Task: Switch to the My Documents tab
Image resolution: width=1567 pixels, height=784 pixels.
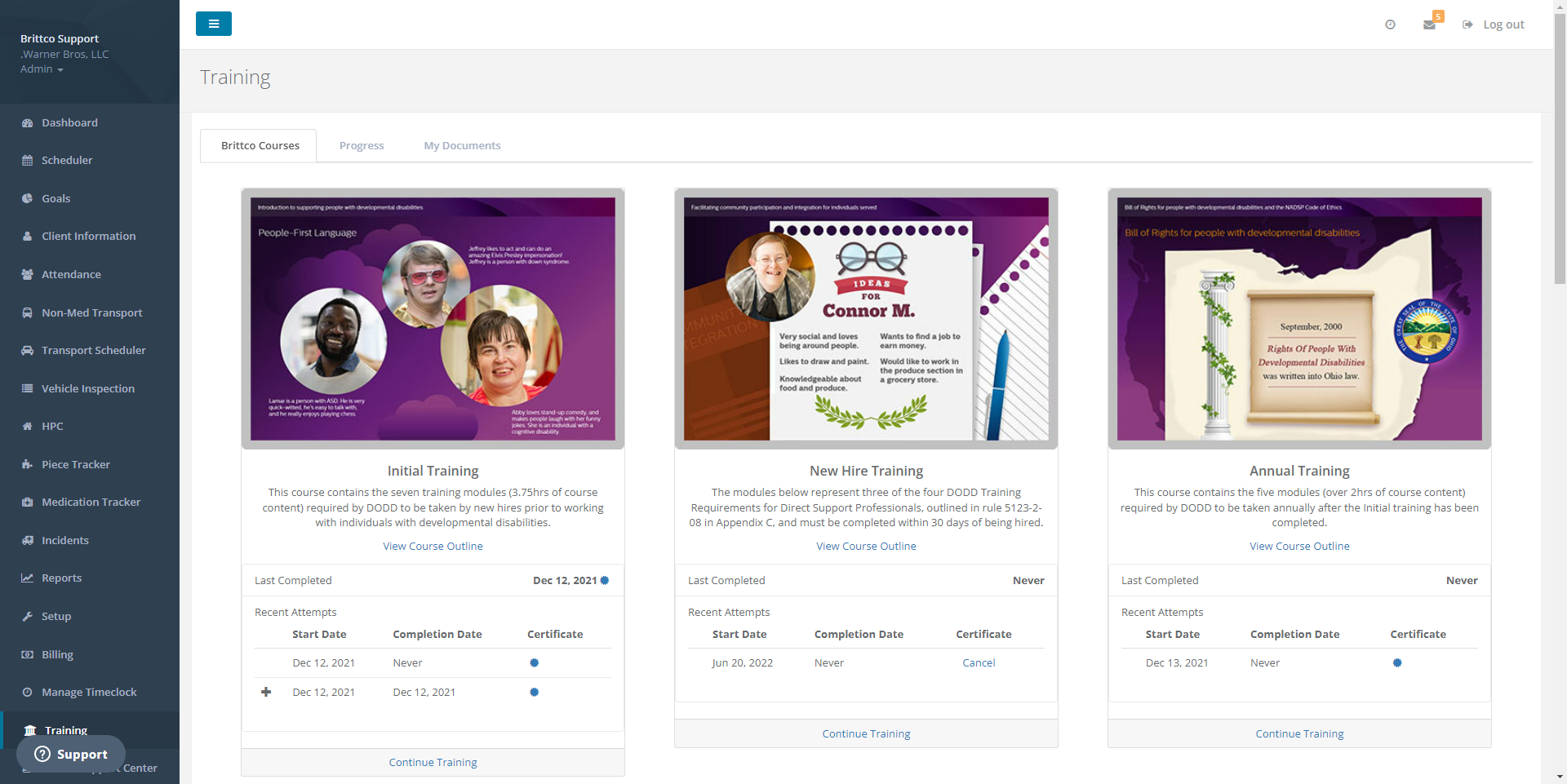Action: (462, 146)
